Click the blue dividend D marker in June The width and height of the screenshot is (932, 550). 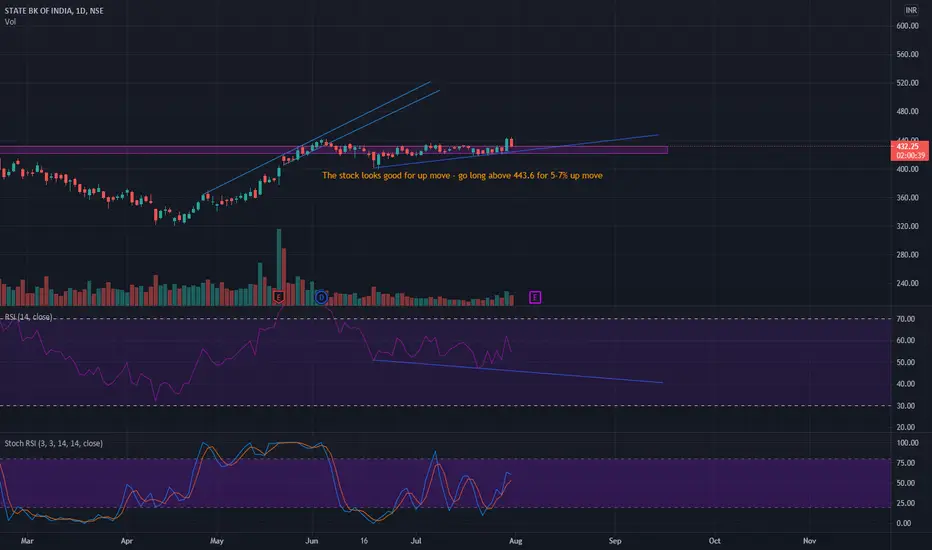point(321,297)
